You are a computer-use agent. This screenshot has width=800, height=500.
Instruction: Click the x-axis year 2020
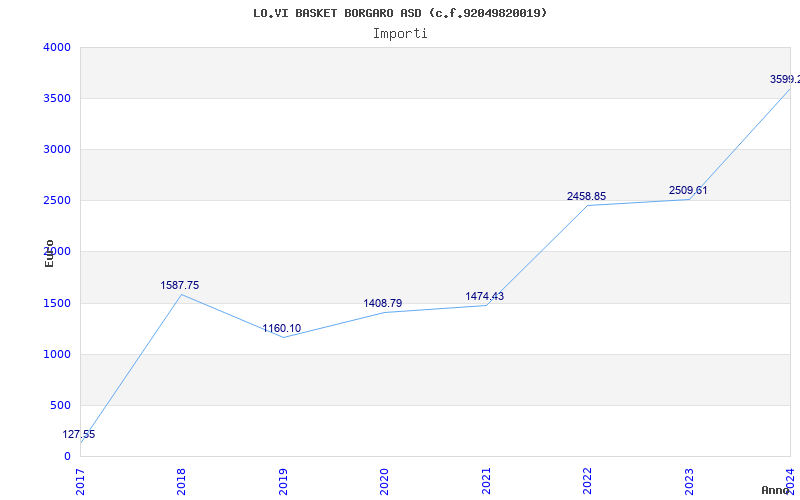[384, 481]
